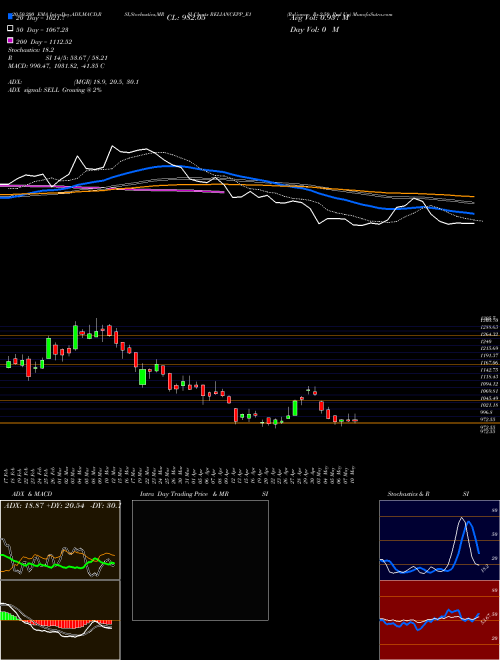The width and height of the screenshot is (500, 660).
Task: Open the ADX indicator chart panel
Action: tap(60, 540)
